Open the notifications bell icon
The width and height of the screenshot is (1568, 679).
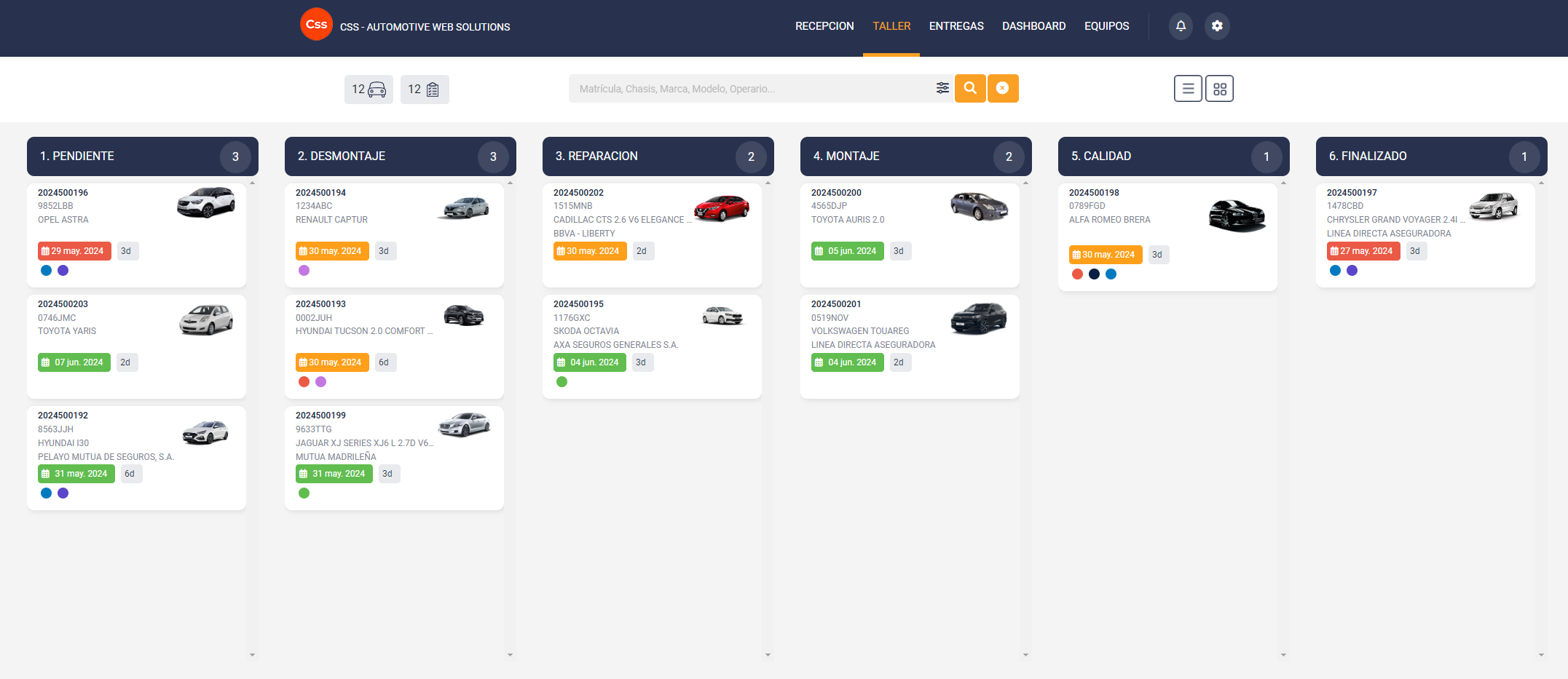click(1181, 26)
